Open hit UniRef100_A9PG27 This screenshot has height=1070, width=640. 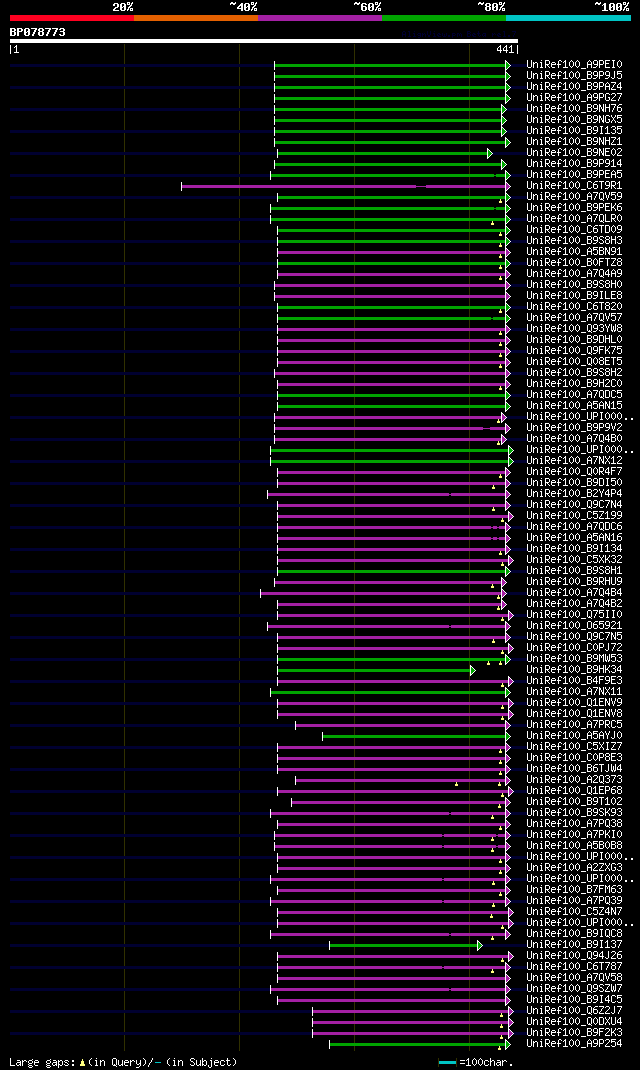(x=574, y=98)
